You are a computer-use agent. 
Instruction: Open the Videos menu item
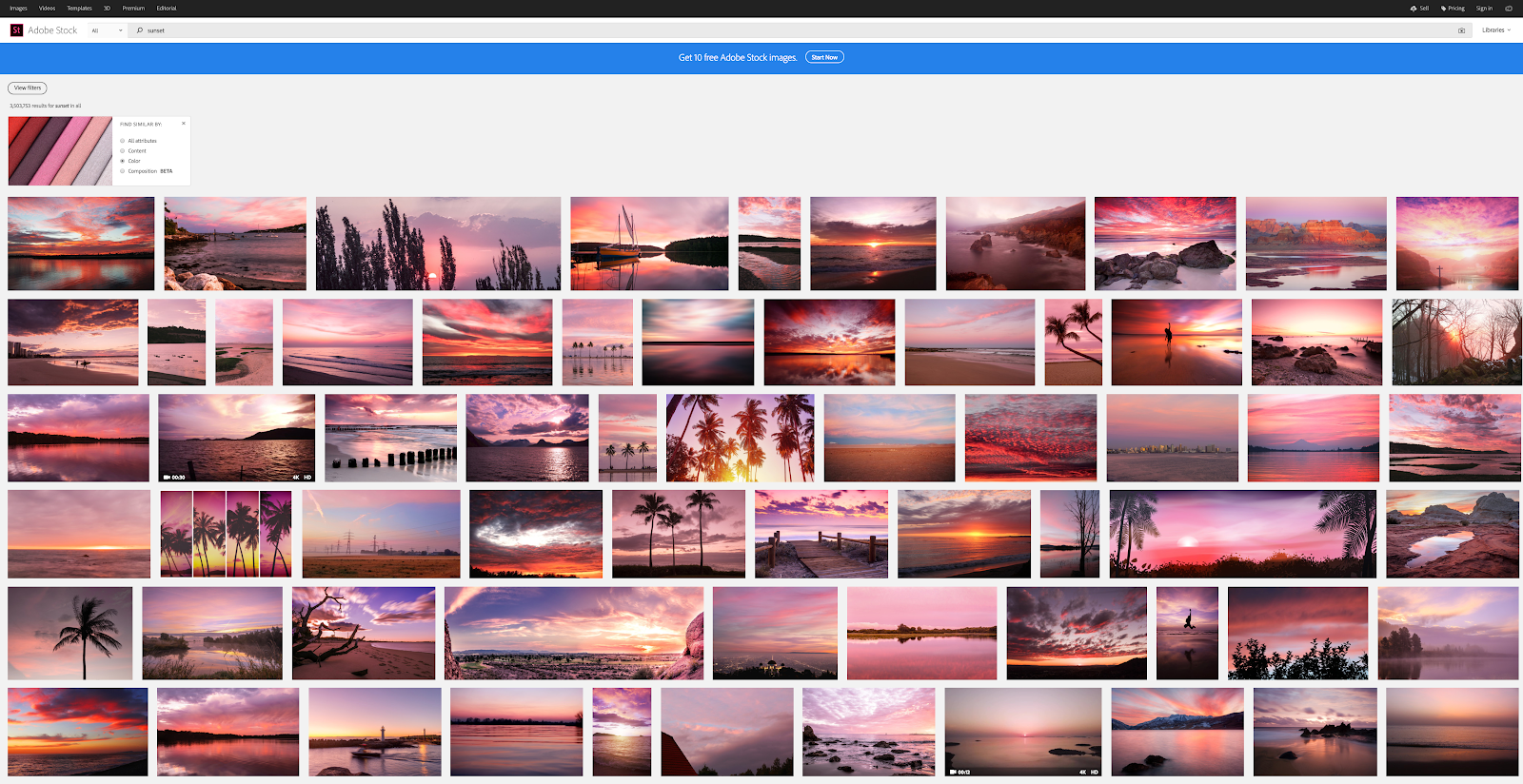click(x=47, y=8)
